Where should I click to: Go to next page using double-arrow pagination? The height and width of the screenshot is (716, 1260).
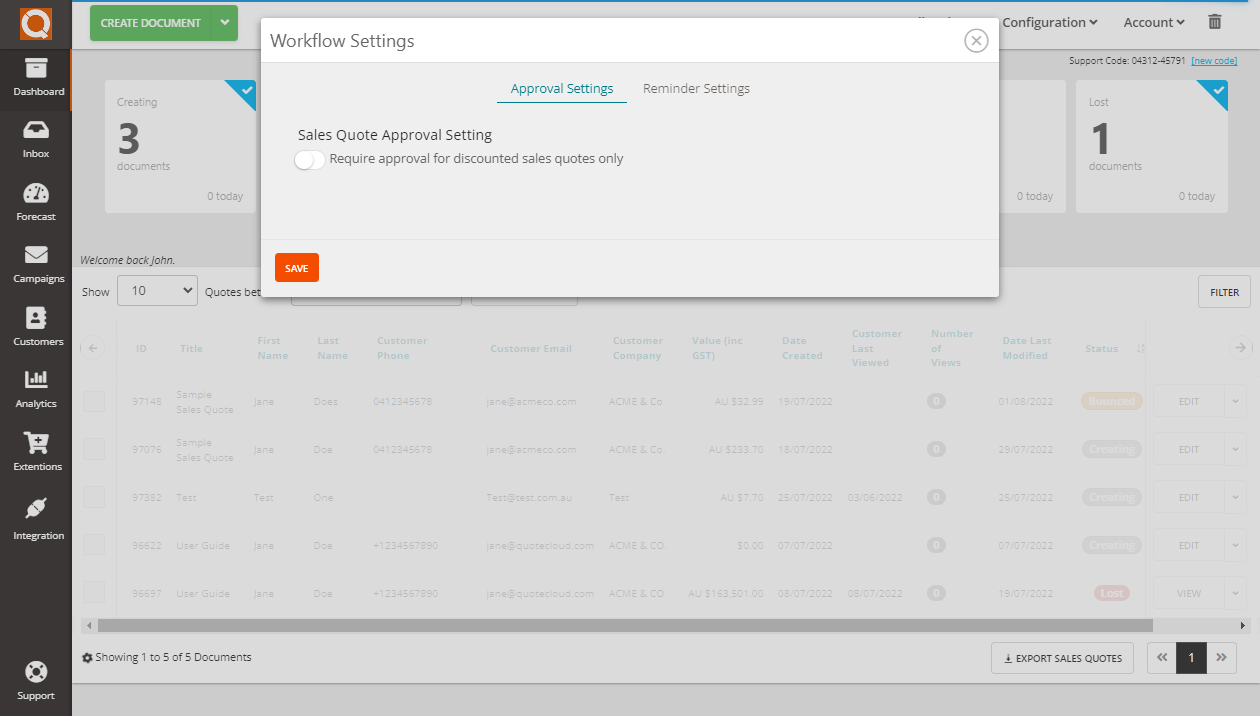tap(1221, 657)
